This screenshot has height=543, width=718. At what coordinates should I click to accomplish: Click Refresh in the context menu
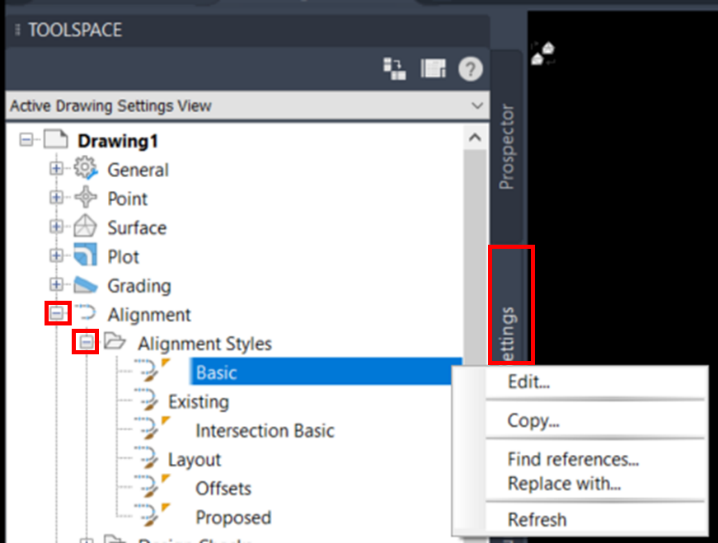tap(537, 520)
